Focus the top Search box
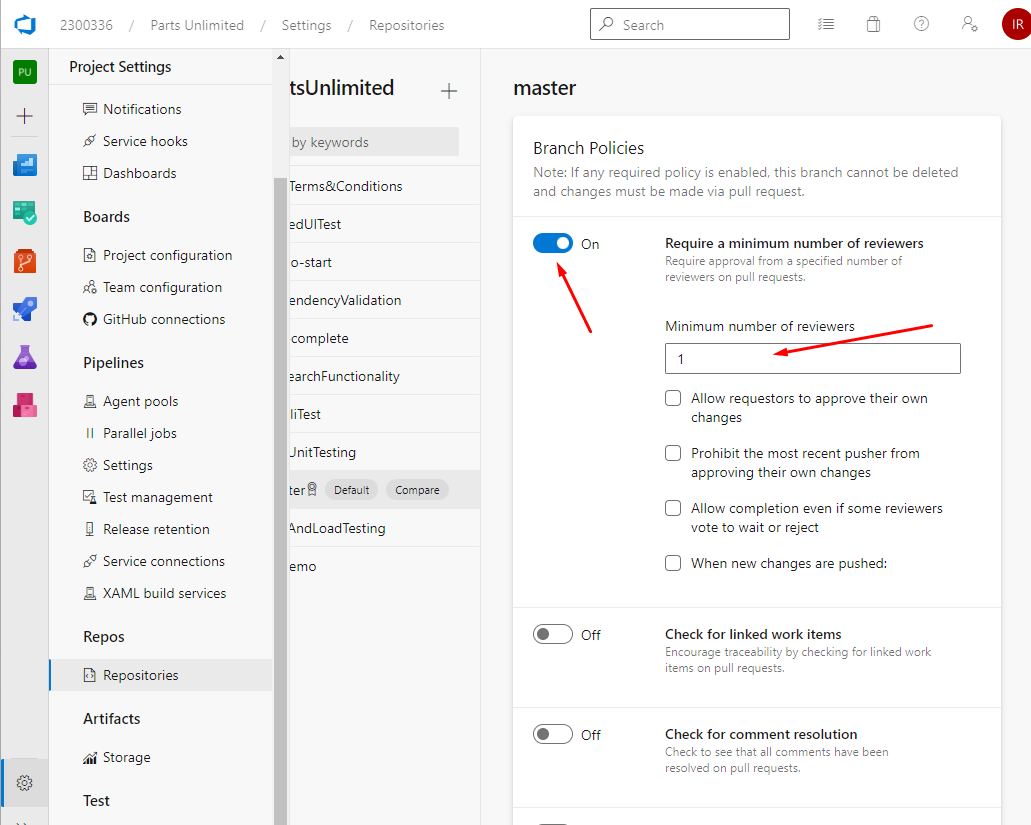This screenshot has width=1031, height=825. pos(690,24)
